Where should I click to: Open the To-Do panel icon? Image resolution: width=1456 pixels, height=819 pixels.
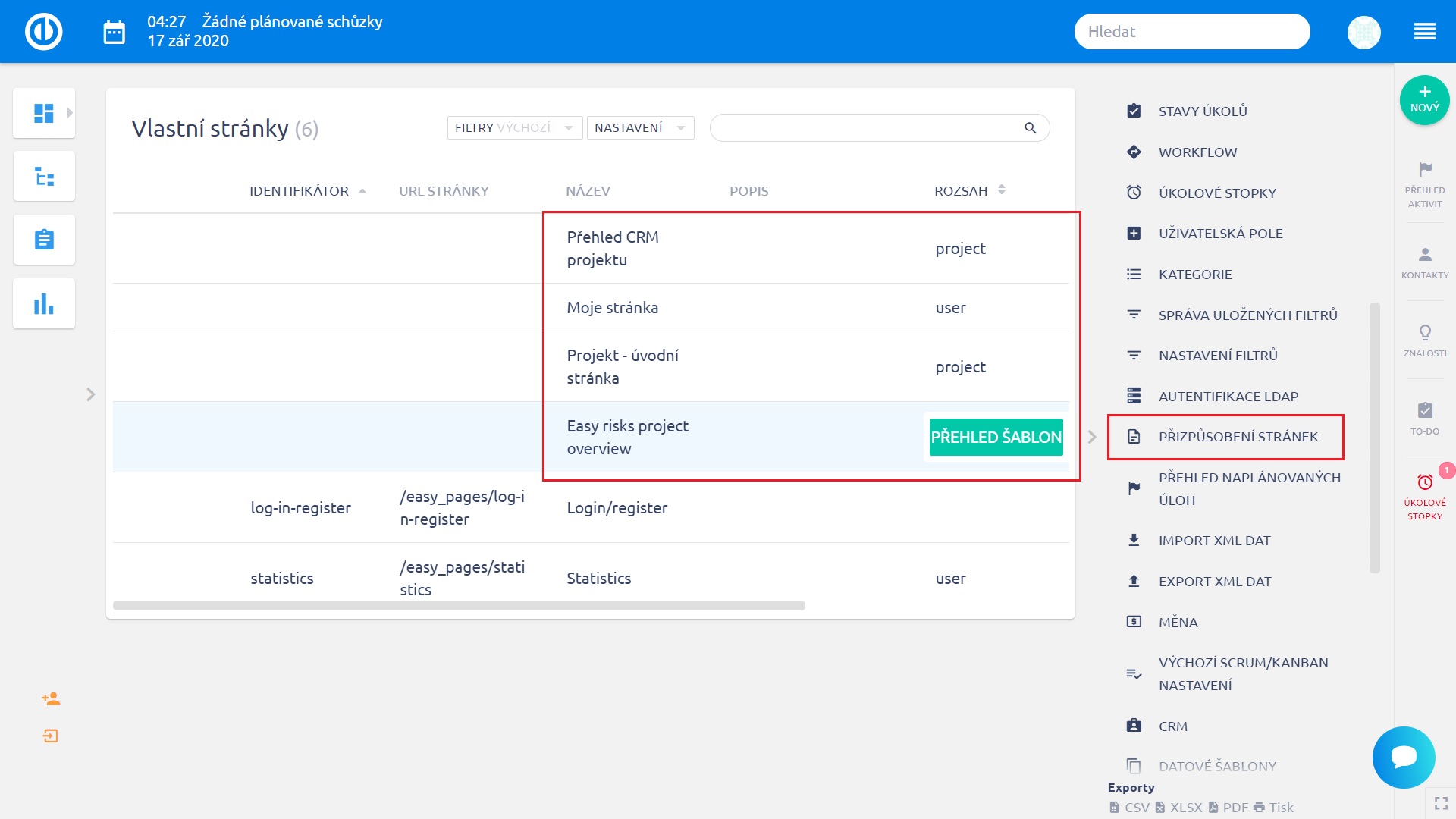point(1425,410)
